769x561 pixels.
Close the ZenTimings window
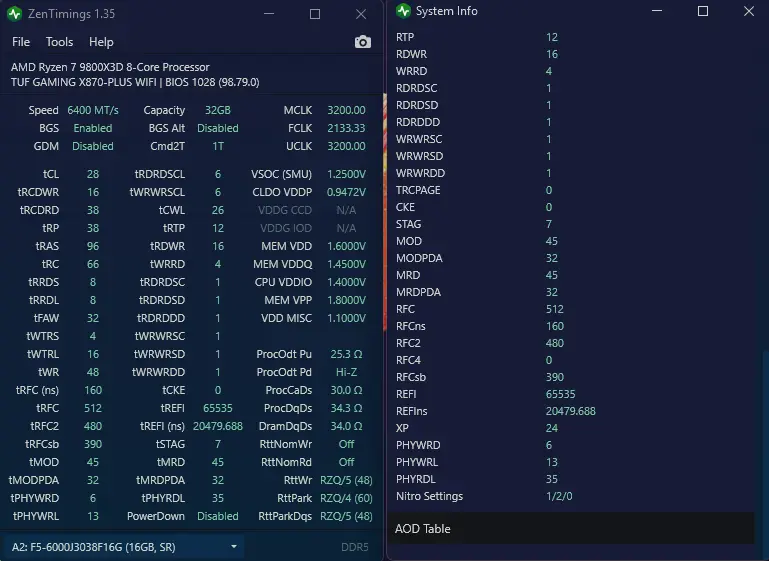point(361,14)
